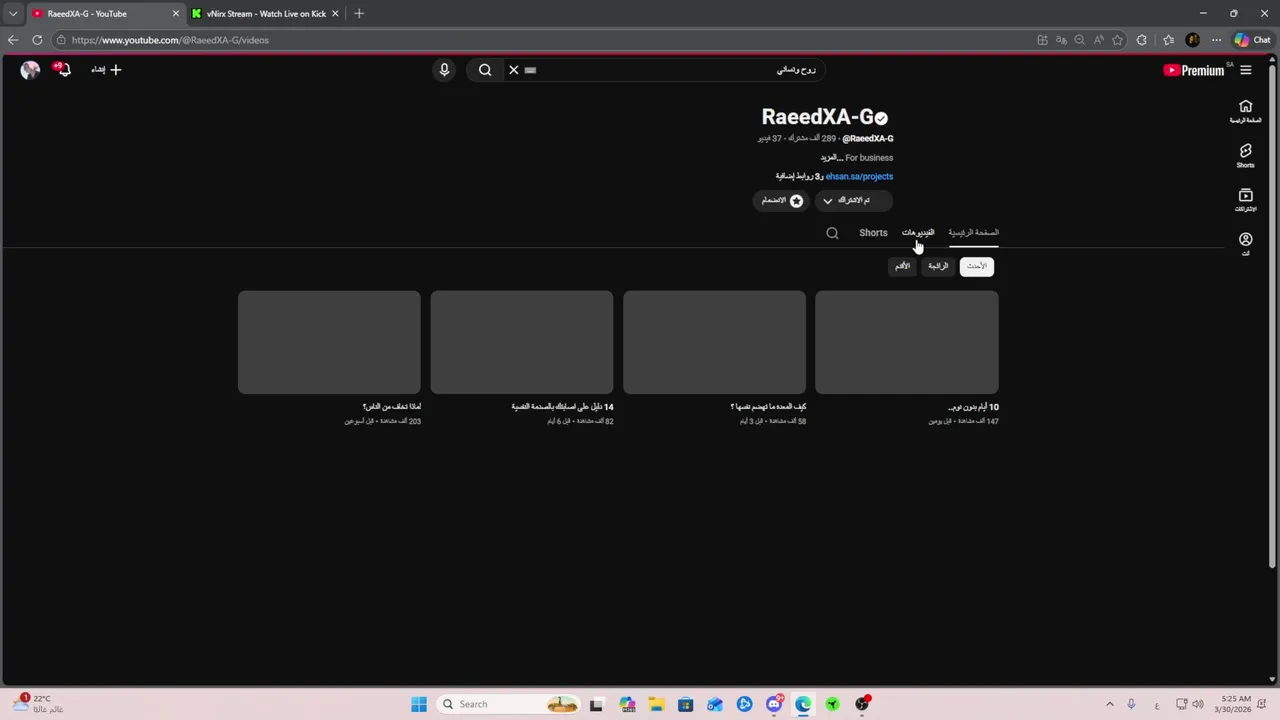1280x720 pixels.
Task: Open the video thumbnail with 147K views
Action: [x=907, y=342]
